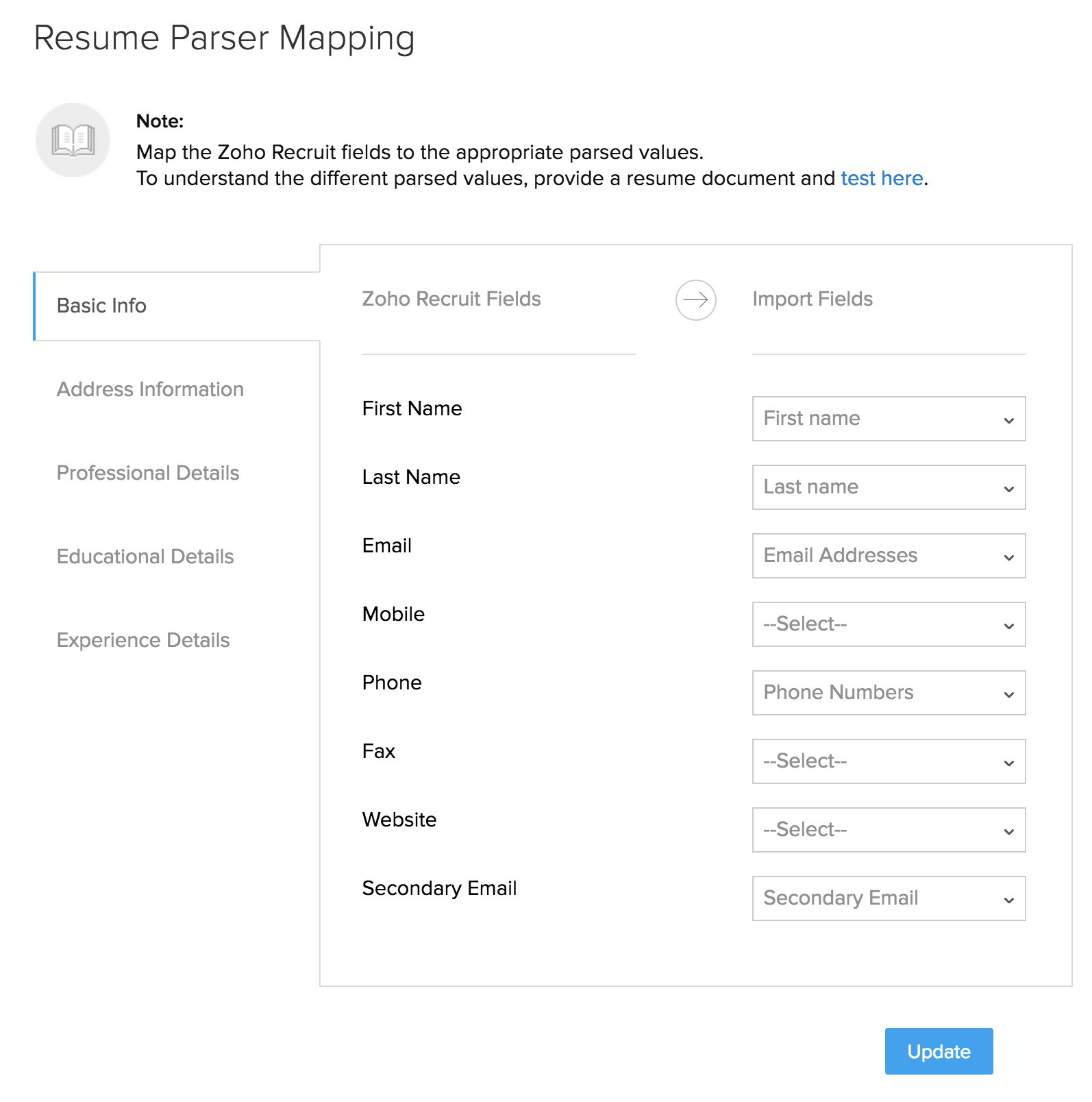
Task: Click the Email field label
Action: (387, 546)
